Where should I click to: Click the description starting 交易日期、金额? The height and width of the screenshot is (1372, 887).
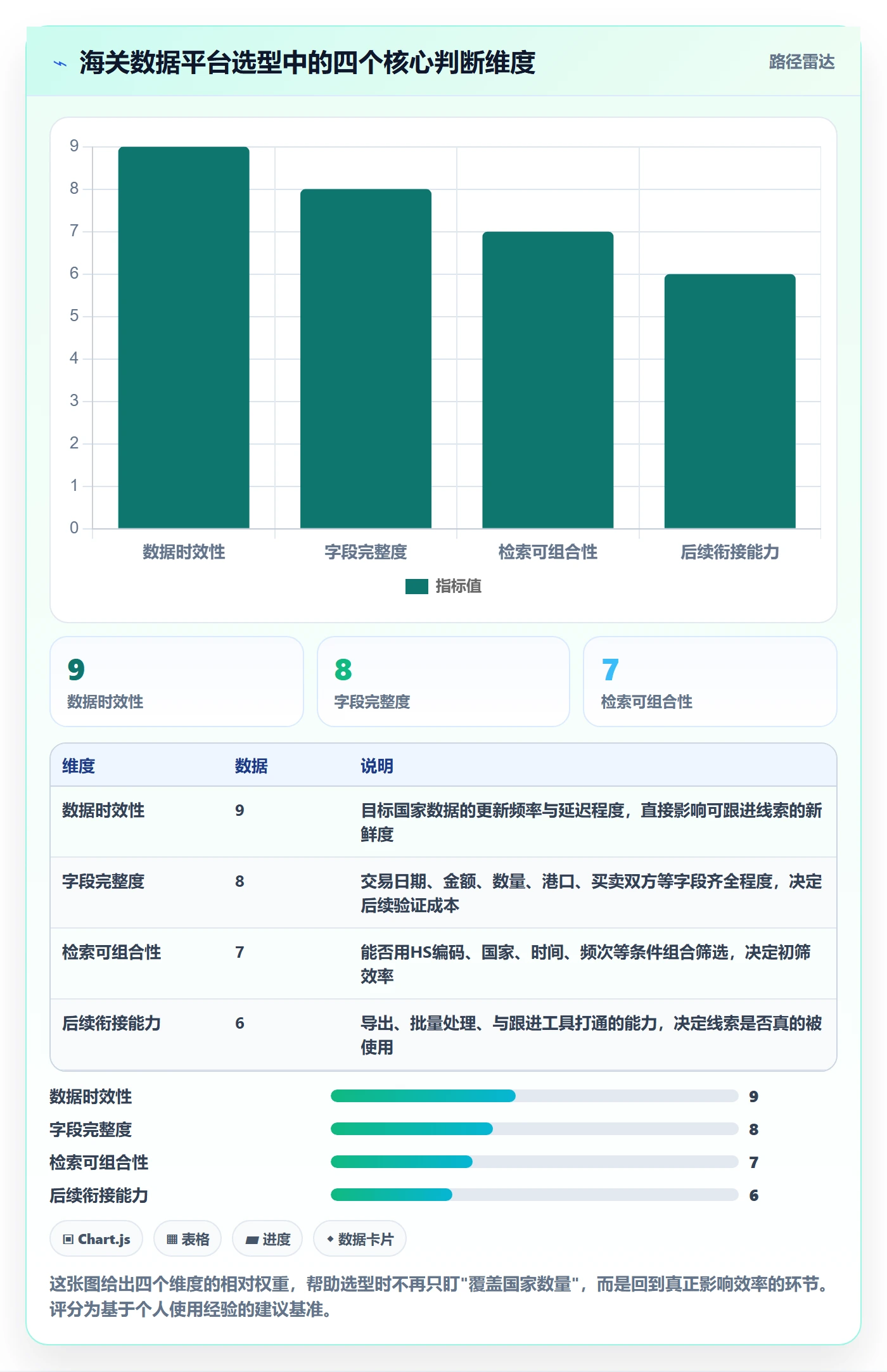591,893
